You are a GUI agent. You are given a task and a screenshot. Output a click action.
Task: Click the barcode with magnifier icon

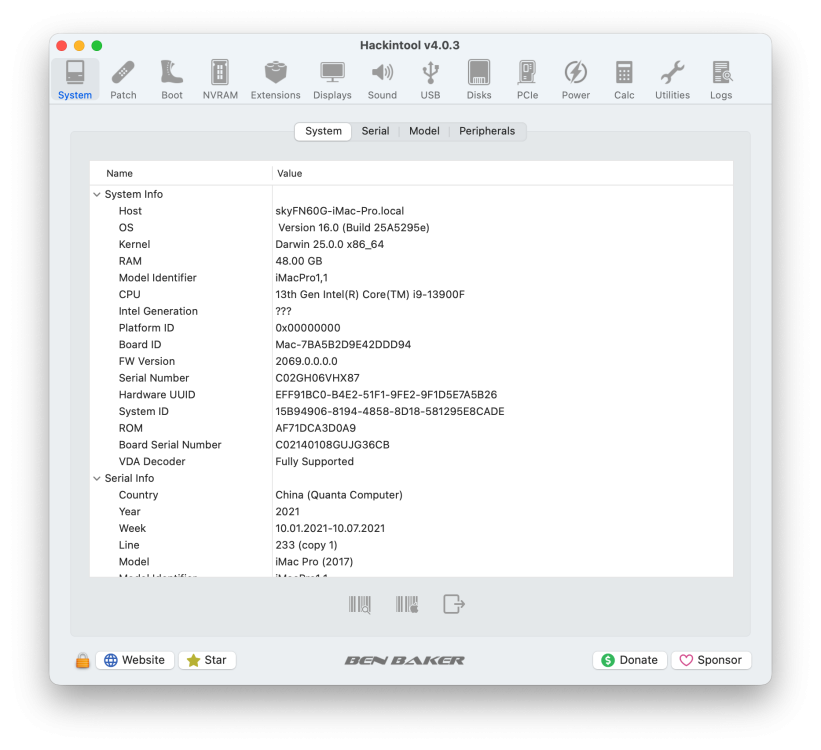pyautogui.click(x=360, y=604)
